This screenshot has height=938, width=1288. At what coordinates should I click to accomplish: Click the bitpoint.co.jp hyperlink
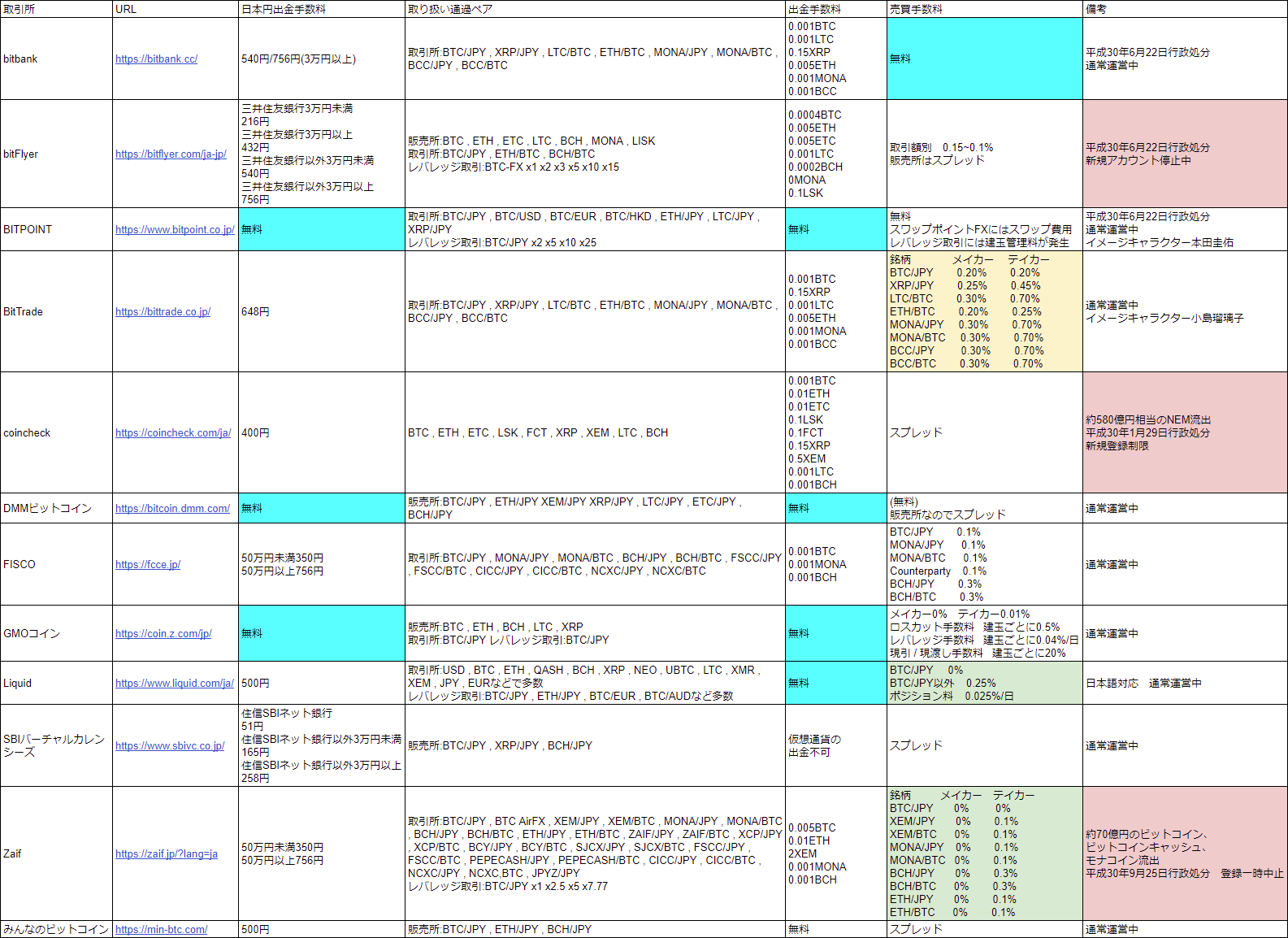(175, 230)
